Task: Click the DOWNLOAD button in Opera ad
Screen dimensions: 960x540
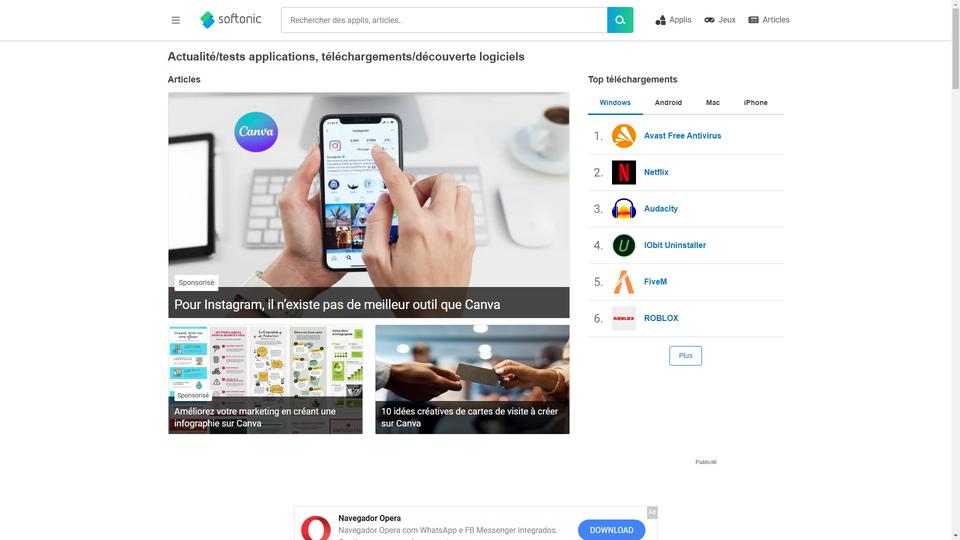Action: [x=611, y=530]
